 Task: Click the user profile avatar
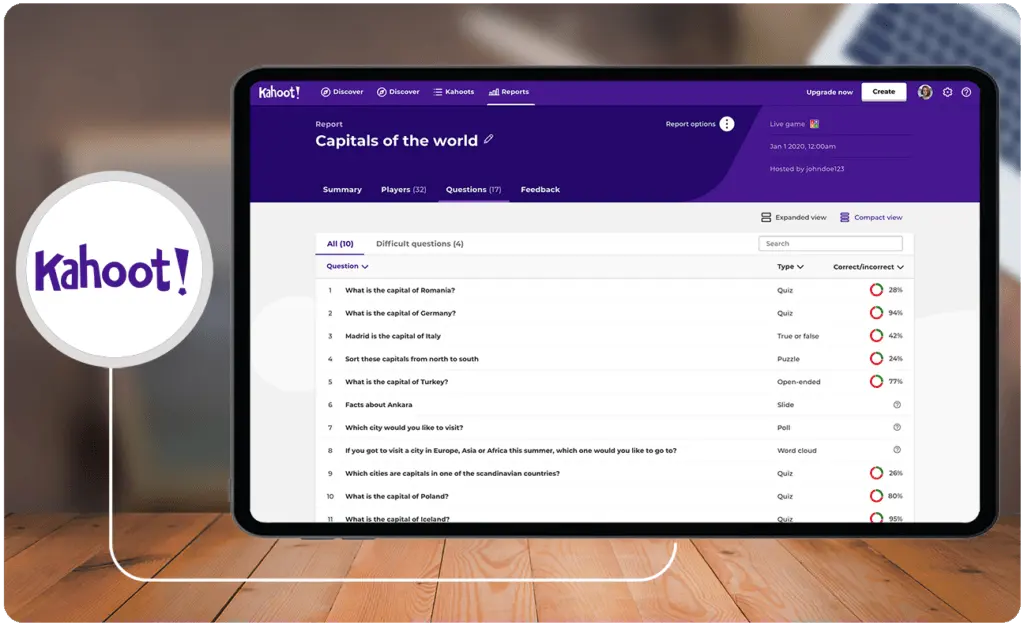[x=925, y=92]
